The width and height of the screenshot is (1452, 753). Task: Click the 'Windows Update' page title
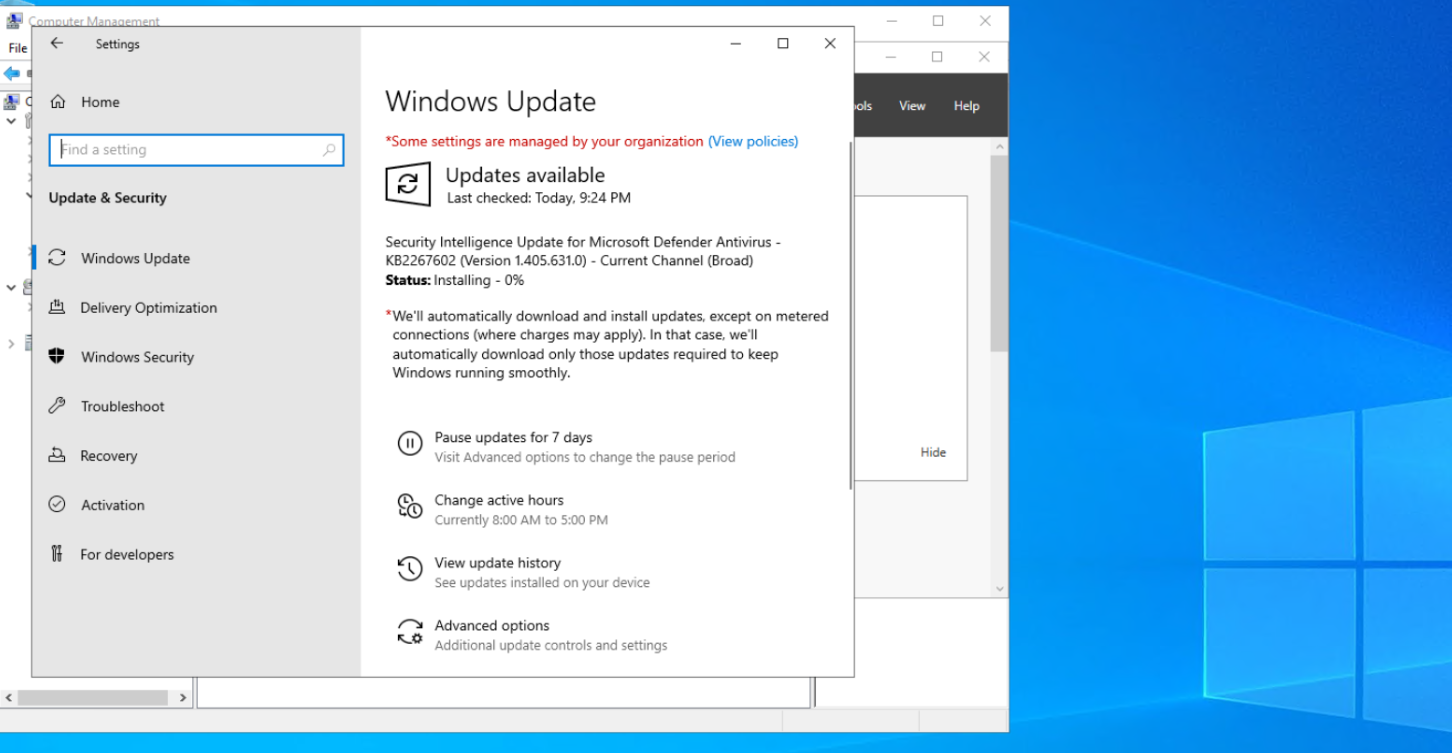(490, 102)
